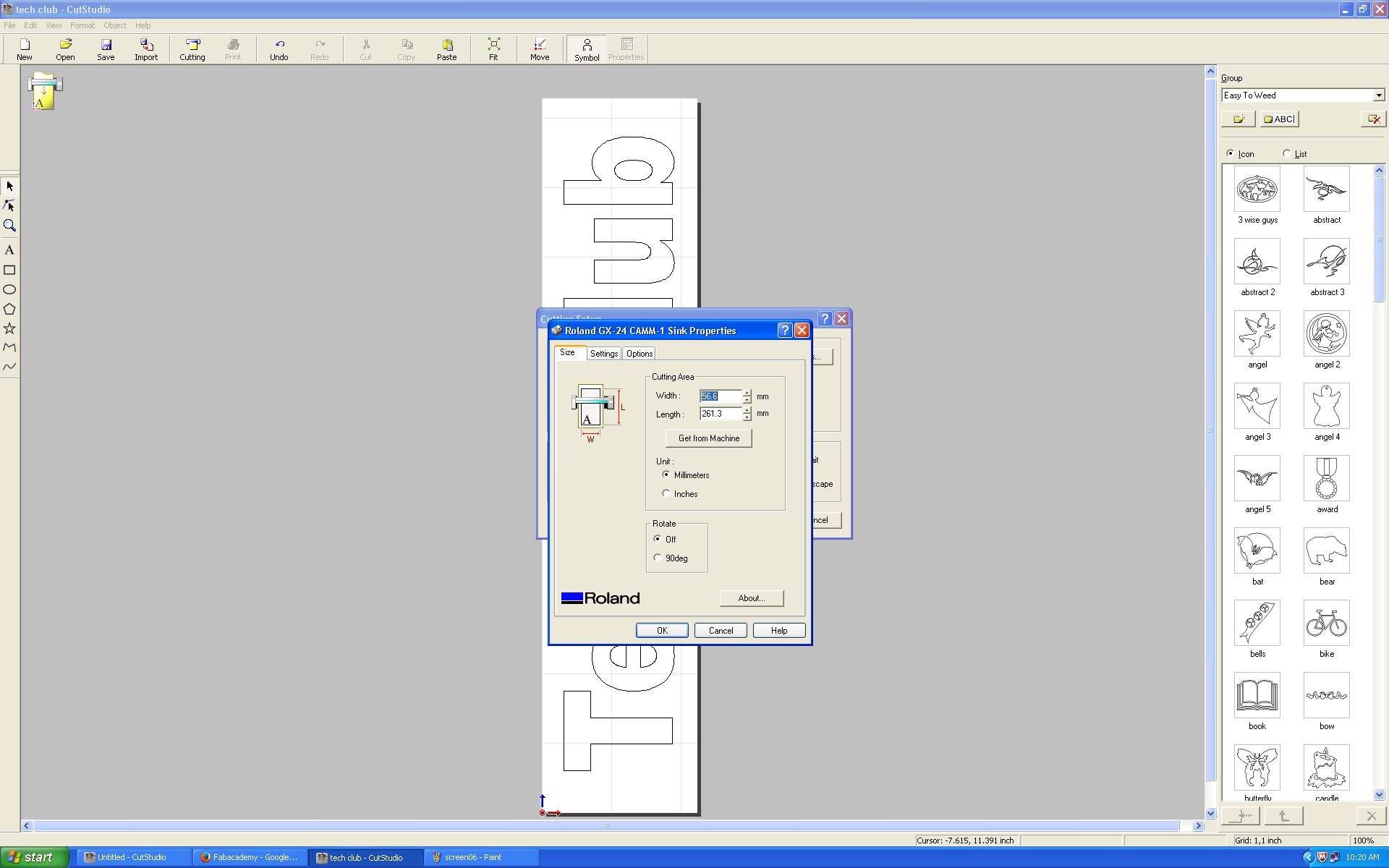Viewport: 1389px width, 868px height.
Task: Decrease the Length spinner value
Action: (x=747, y=417)
